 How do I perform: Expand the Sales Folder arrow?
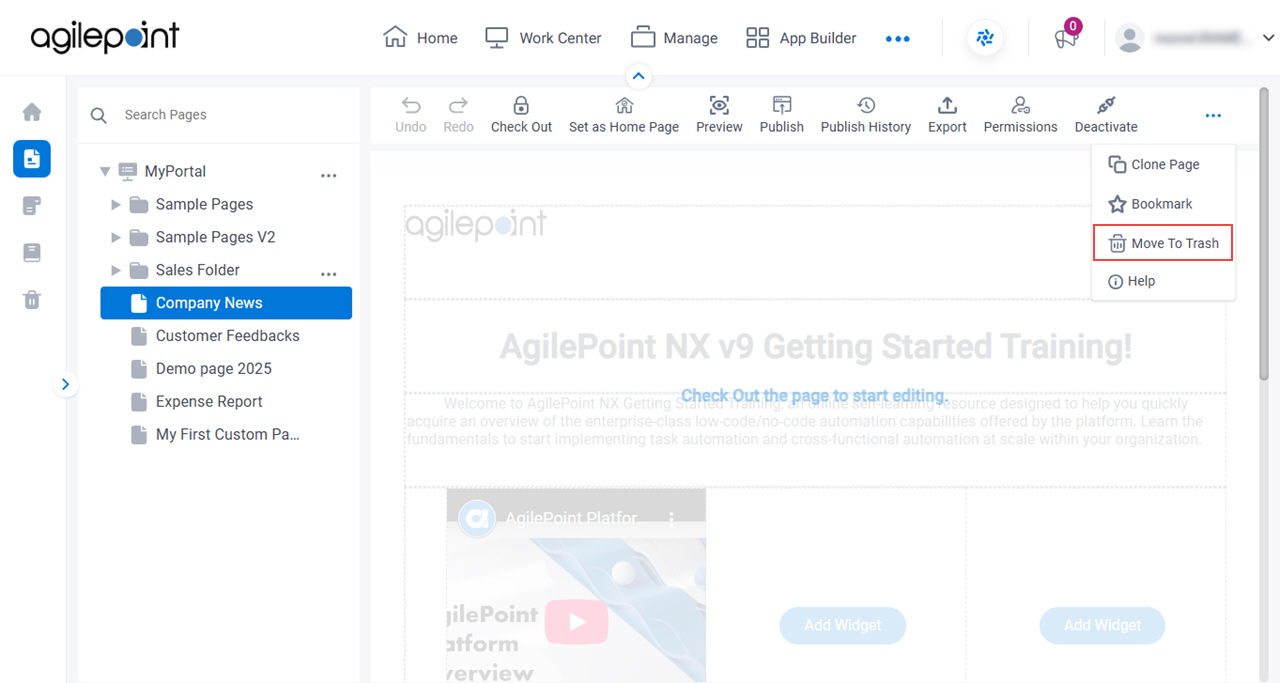pyautogui.click(x=116, y=270)
